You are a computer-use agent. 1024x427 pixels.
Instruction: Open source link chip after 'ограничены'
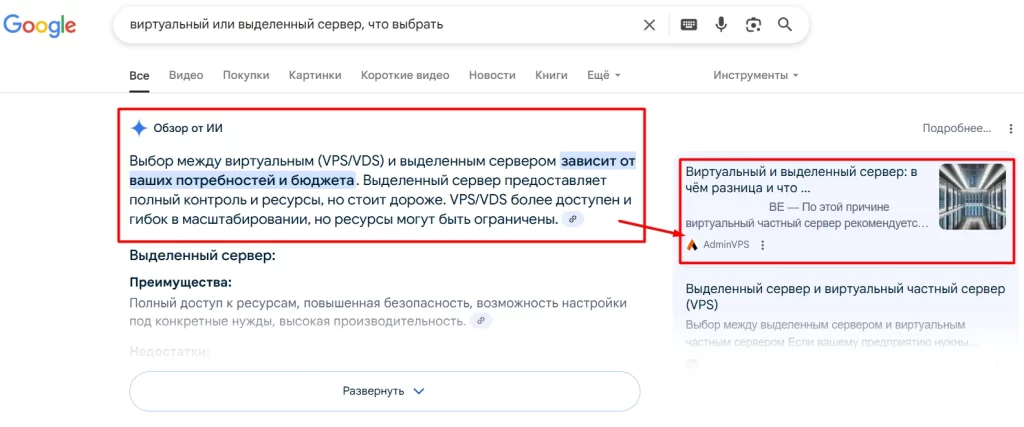pyautogui.click(x=573, y=219)
